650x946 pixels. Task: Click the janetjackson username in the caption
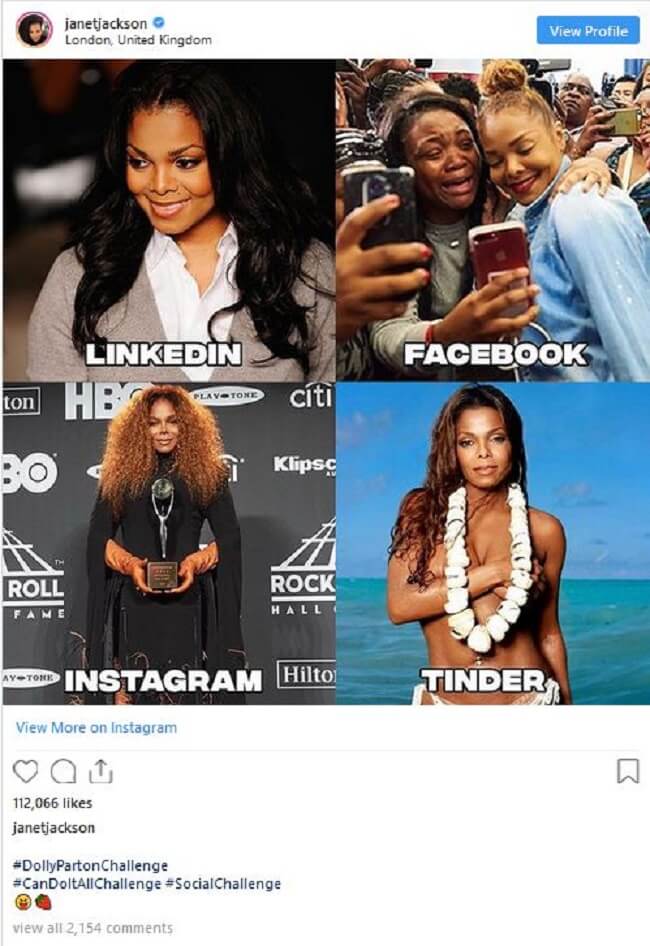tap(54, 827)
